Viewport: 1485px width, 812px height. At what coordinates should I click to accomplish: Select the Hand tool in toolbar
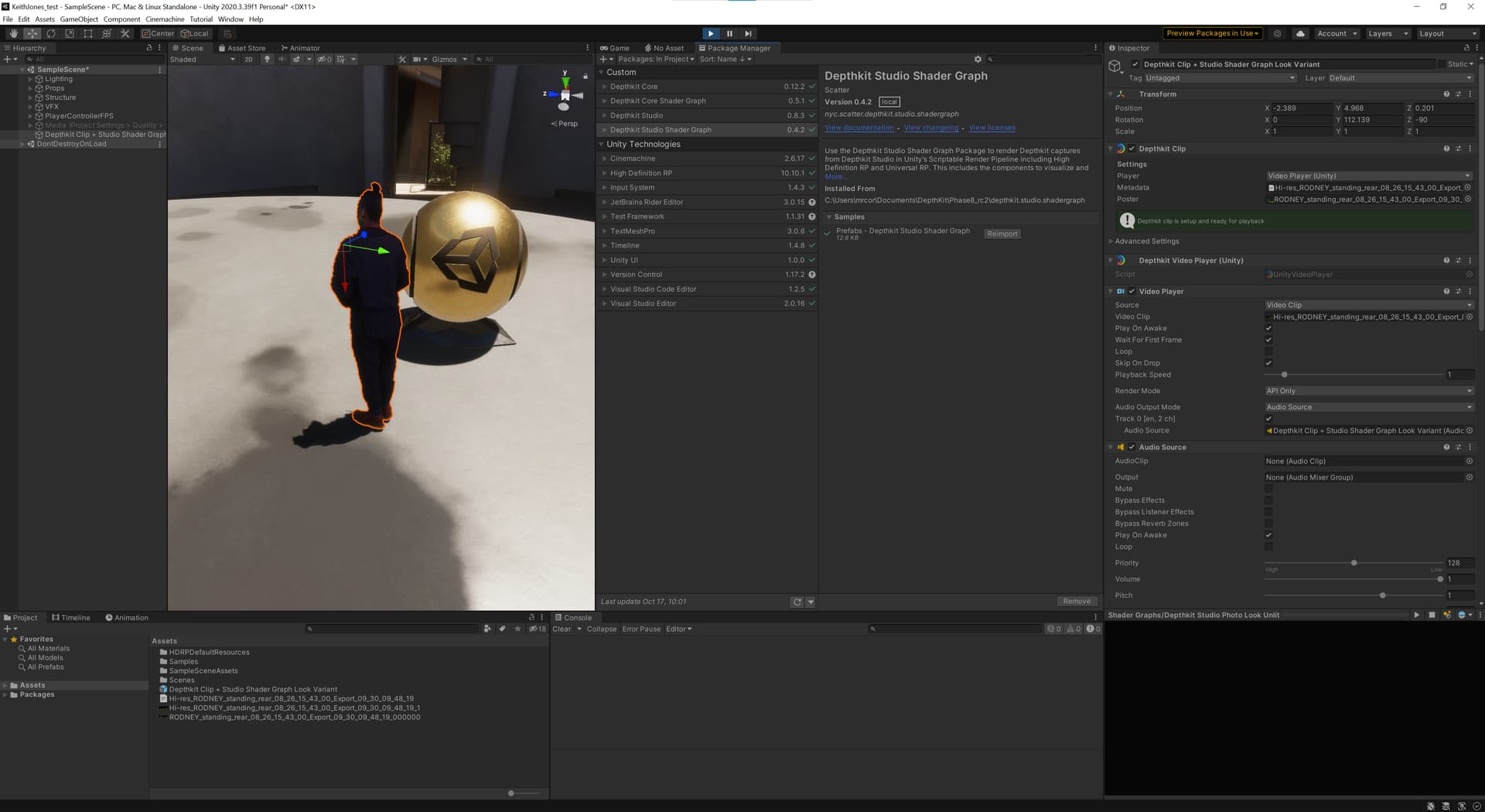13,33
